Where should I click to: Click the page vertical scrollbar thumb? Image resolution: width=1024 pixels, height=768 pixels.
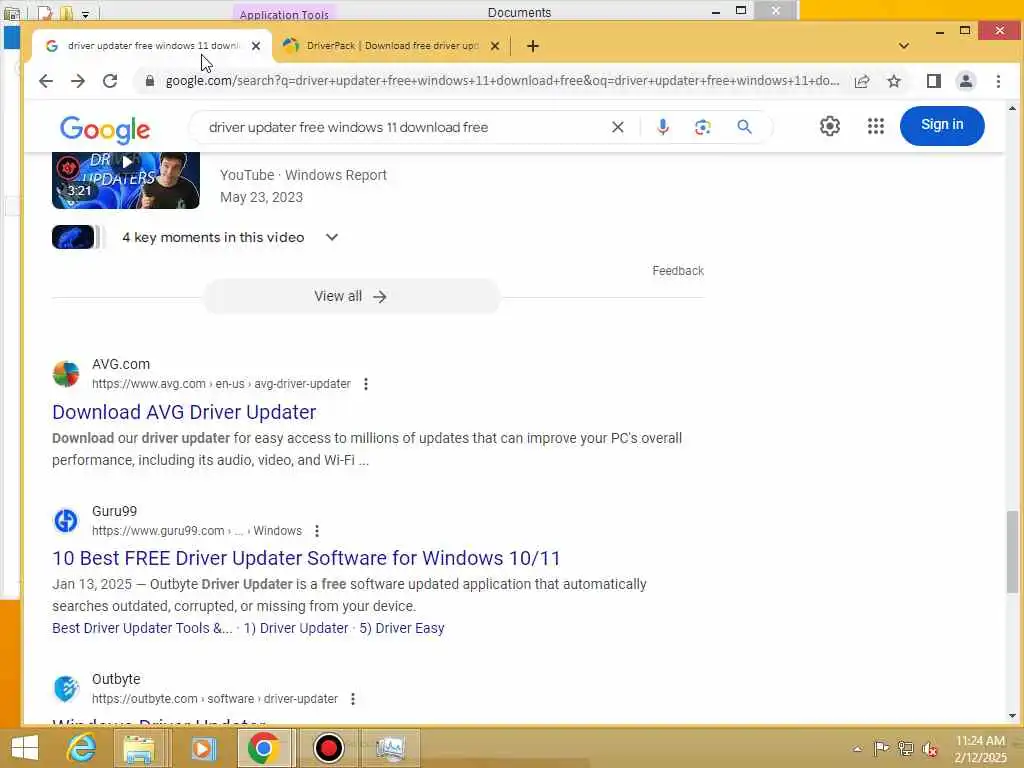(x=1012, y=552)
